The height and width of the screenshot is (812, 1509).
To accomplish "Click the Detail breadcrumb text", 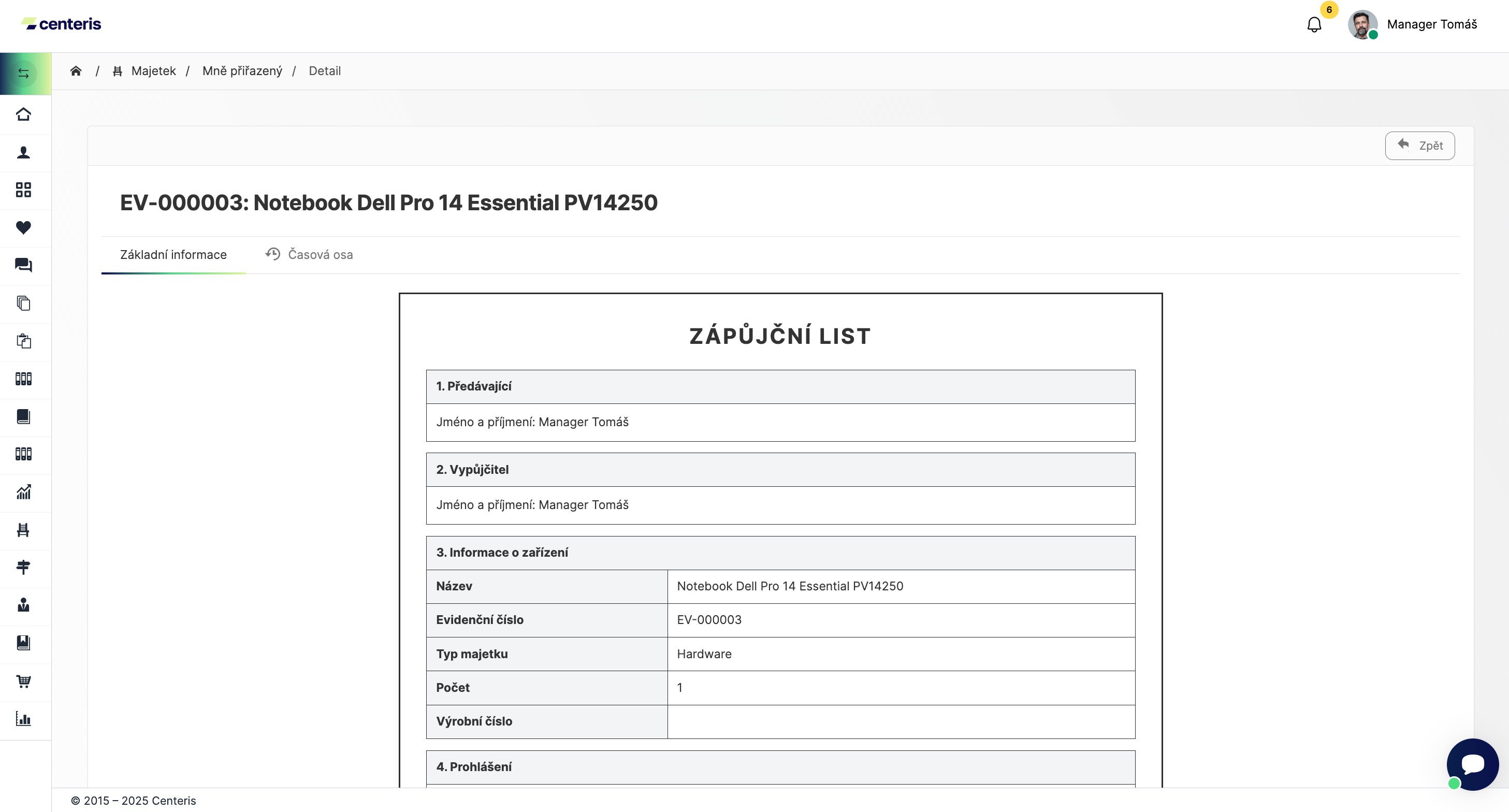I will pos(325,71).
